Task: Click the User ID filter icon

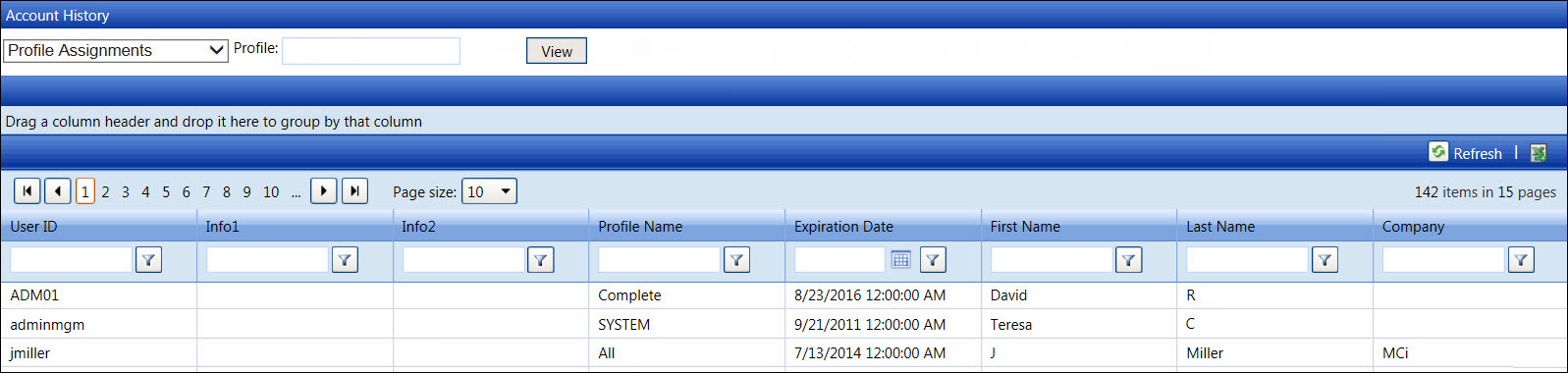Action: click(x=148, y=260)
